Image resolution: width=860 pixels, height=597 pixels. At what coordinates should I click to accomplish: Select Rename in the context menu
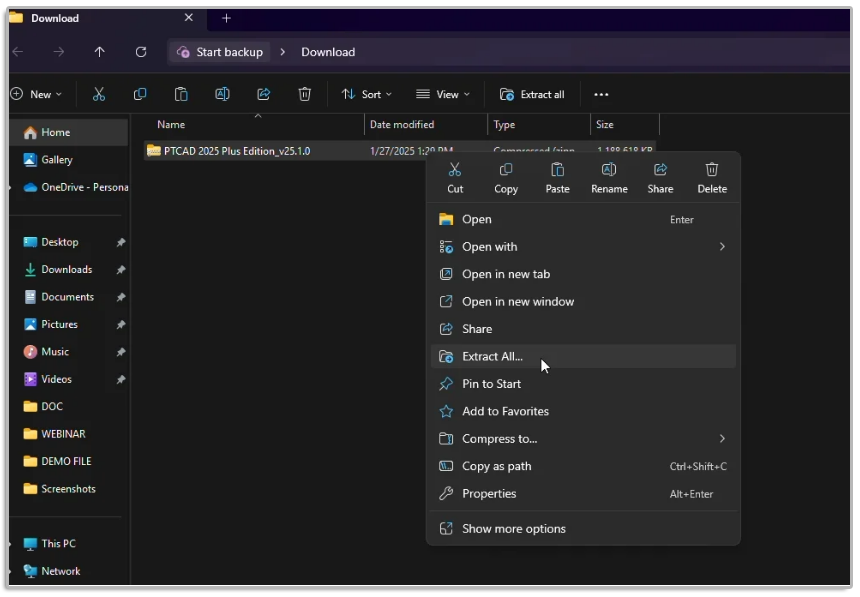(x=609, y=178)
